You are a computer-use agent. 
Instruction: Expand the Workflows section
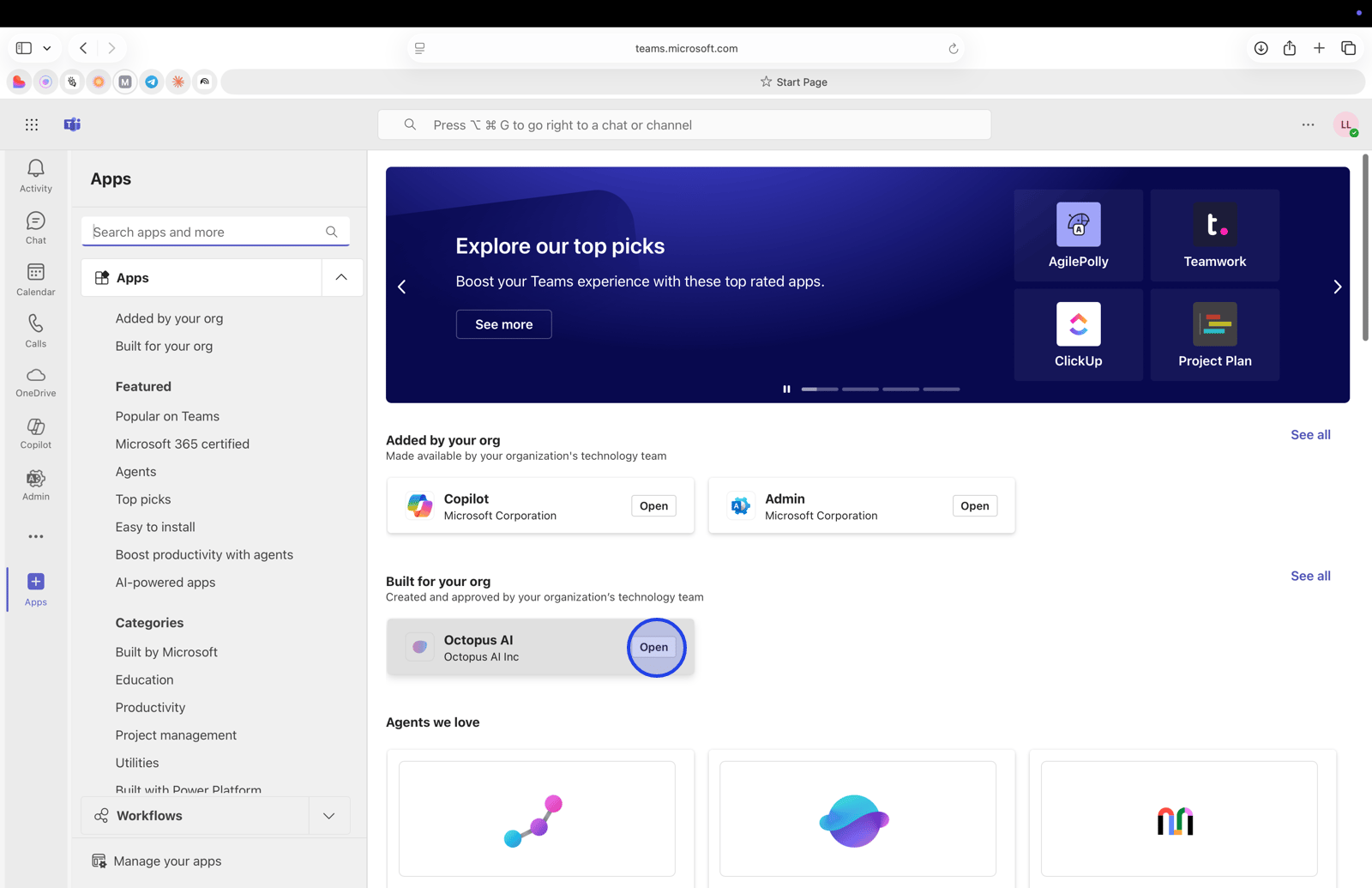click(329, 816)
